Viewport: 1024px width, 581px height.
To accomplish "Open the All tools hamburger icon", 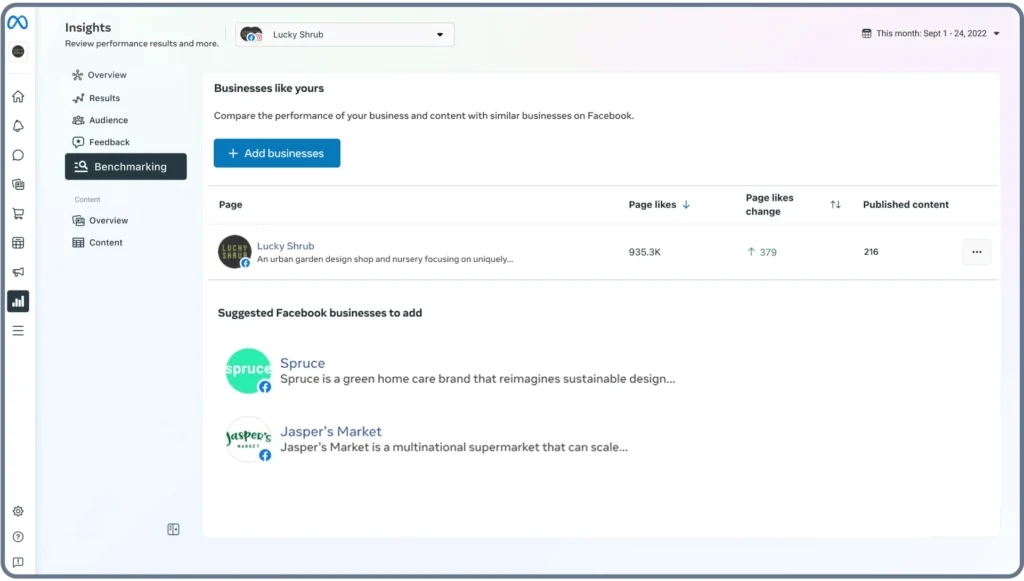I will coord(18,331).
